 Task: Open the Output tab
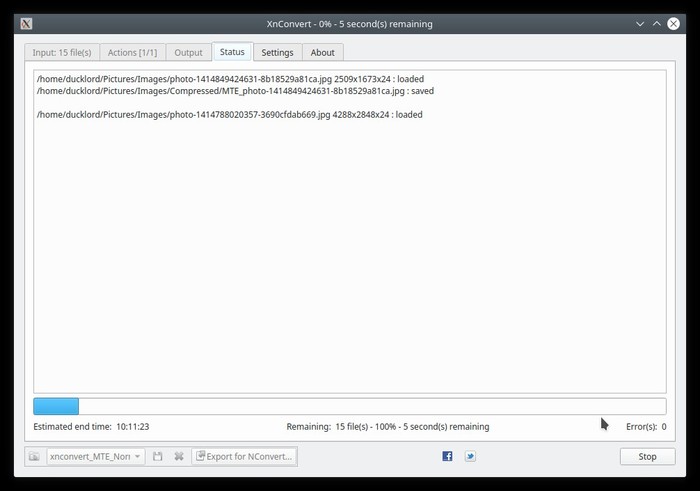(188, 52)
